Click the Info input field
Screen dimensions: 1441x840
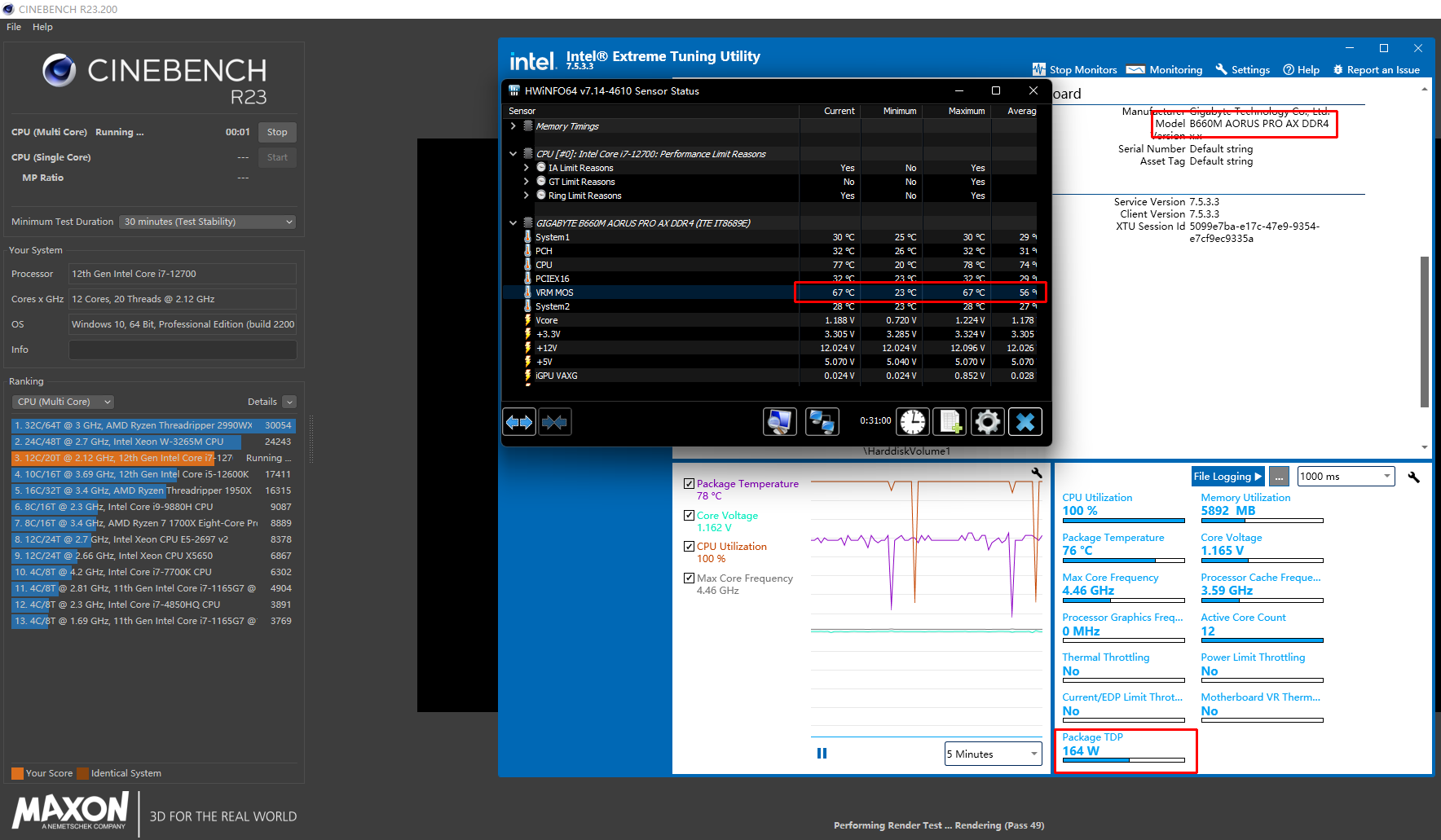(x=183, y=350)
